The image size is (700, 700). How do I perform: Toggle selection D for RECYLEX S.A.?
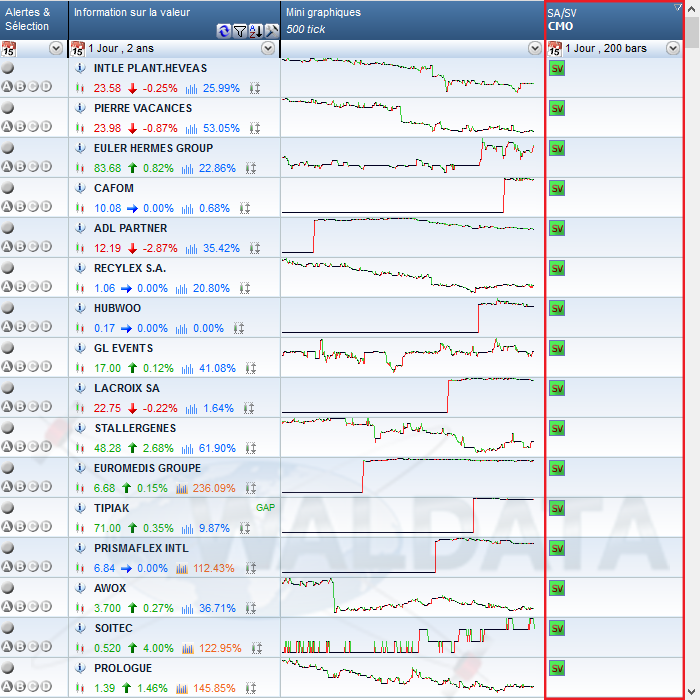click(46, 286)
